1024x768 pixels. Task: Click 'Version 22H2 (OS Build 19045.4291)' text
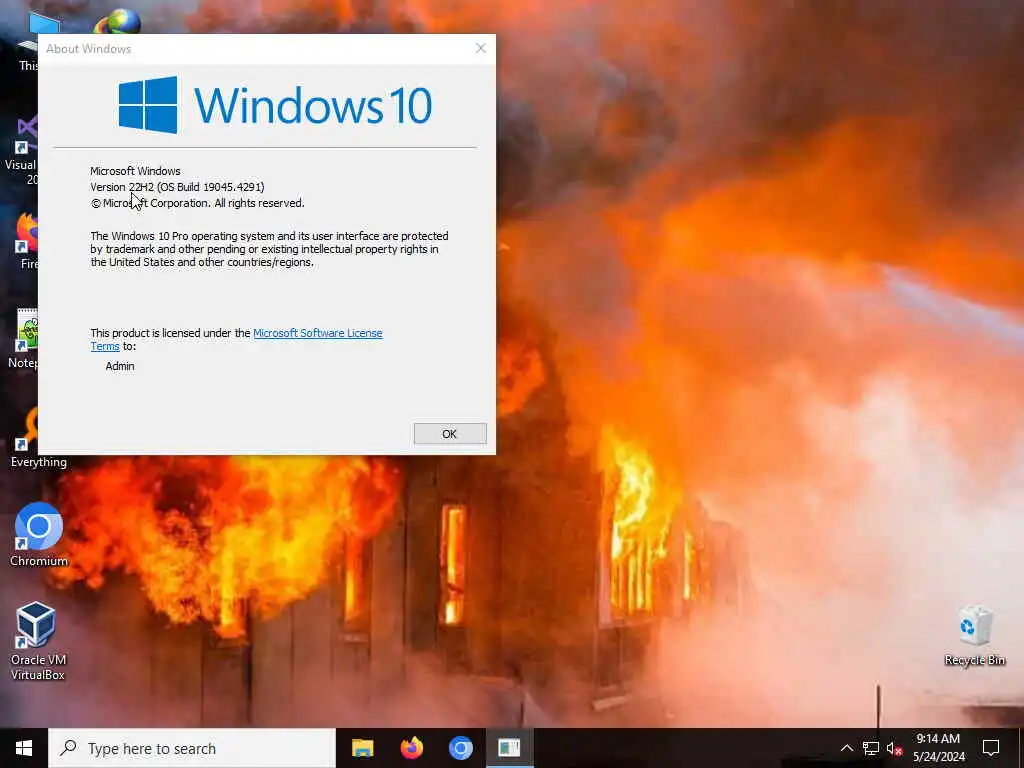click(178, 187)
